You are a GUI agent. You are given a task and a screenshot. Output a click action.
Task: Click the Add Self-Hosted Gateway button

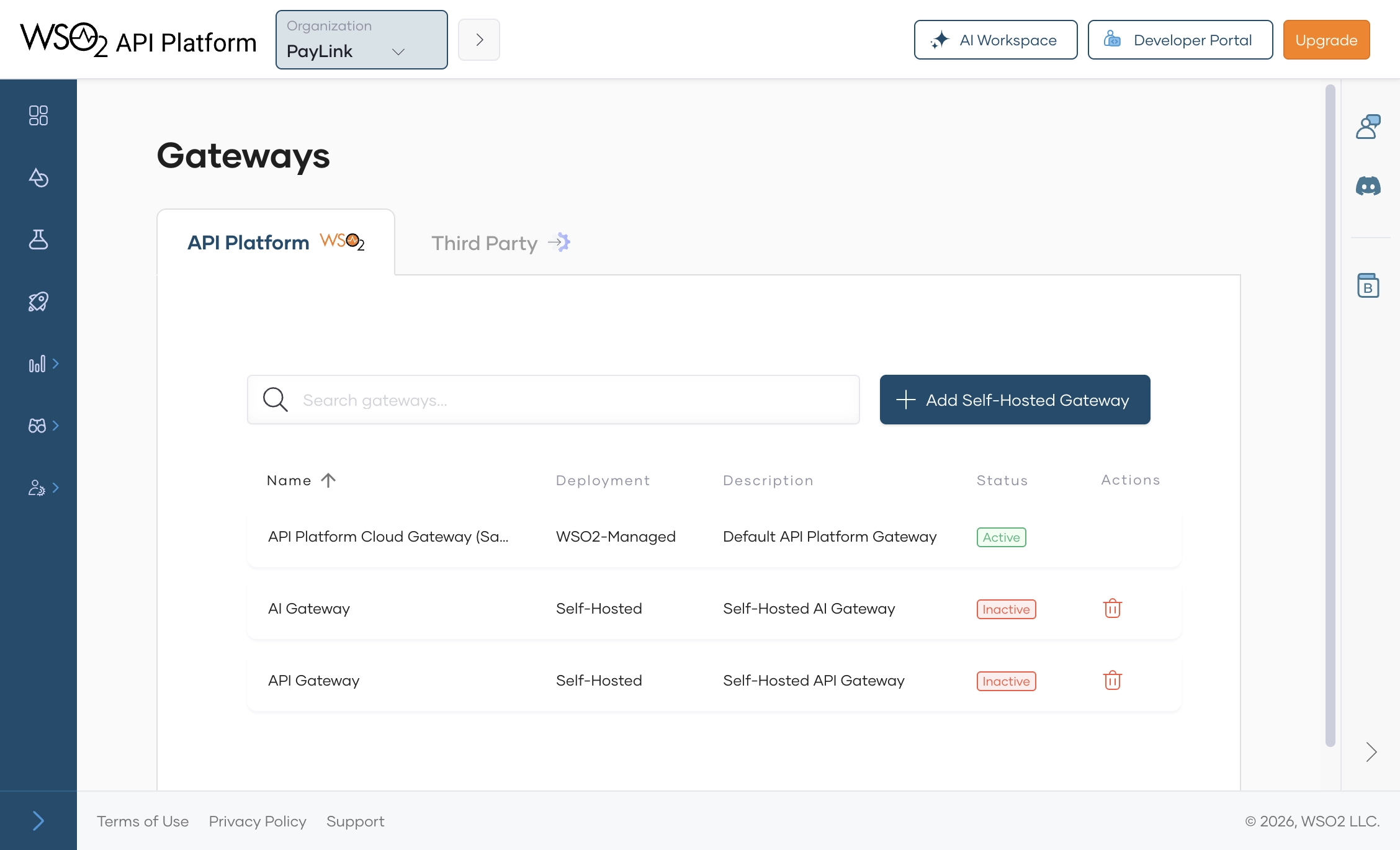[1014, 400]
